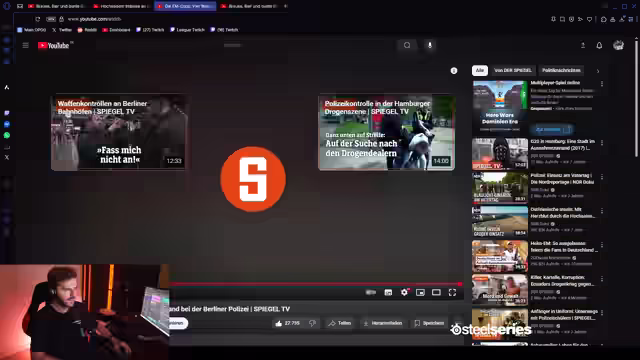
Task: Go to the YouTube home logo
Action: click(x=53, y=45)
